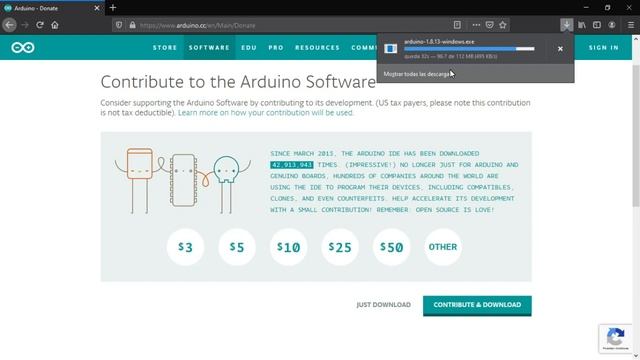Click the download file type icon

pyautogui.click(x=391, y=48)
